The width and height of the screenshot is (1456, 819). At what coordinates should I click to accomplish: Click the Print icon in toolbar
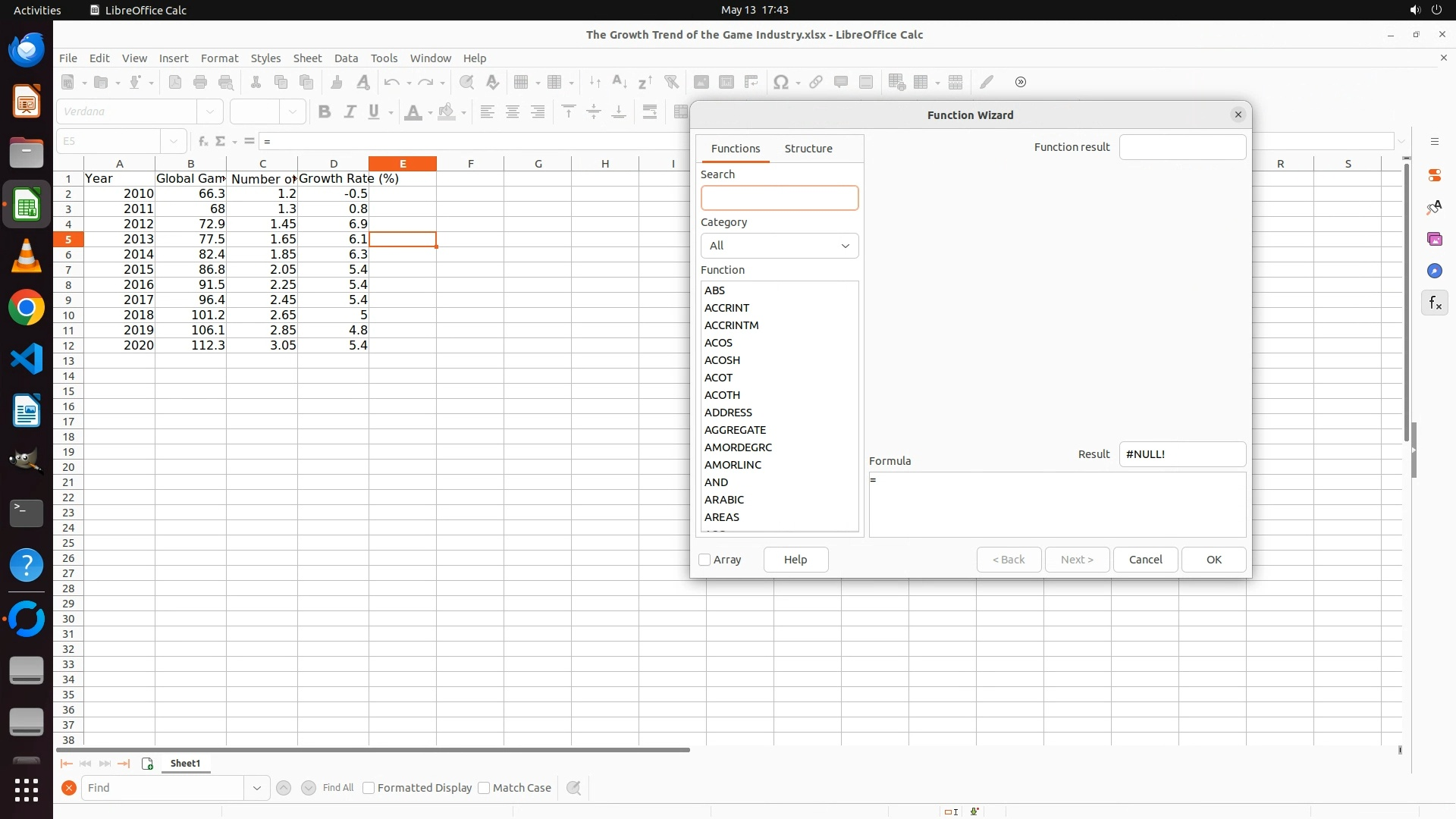pyautogui.click(x=200, y=83)
